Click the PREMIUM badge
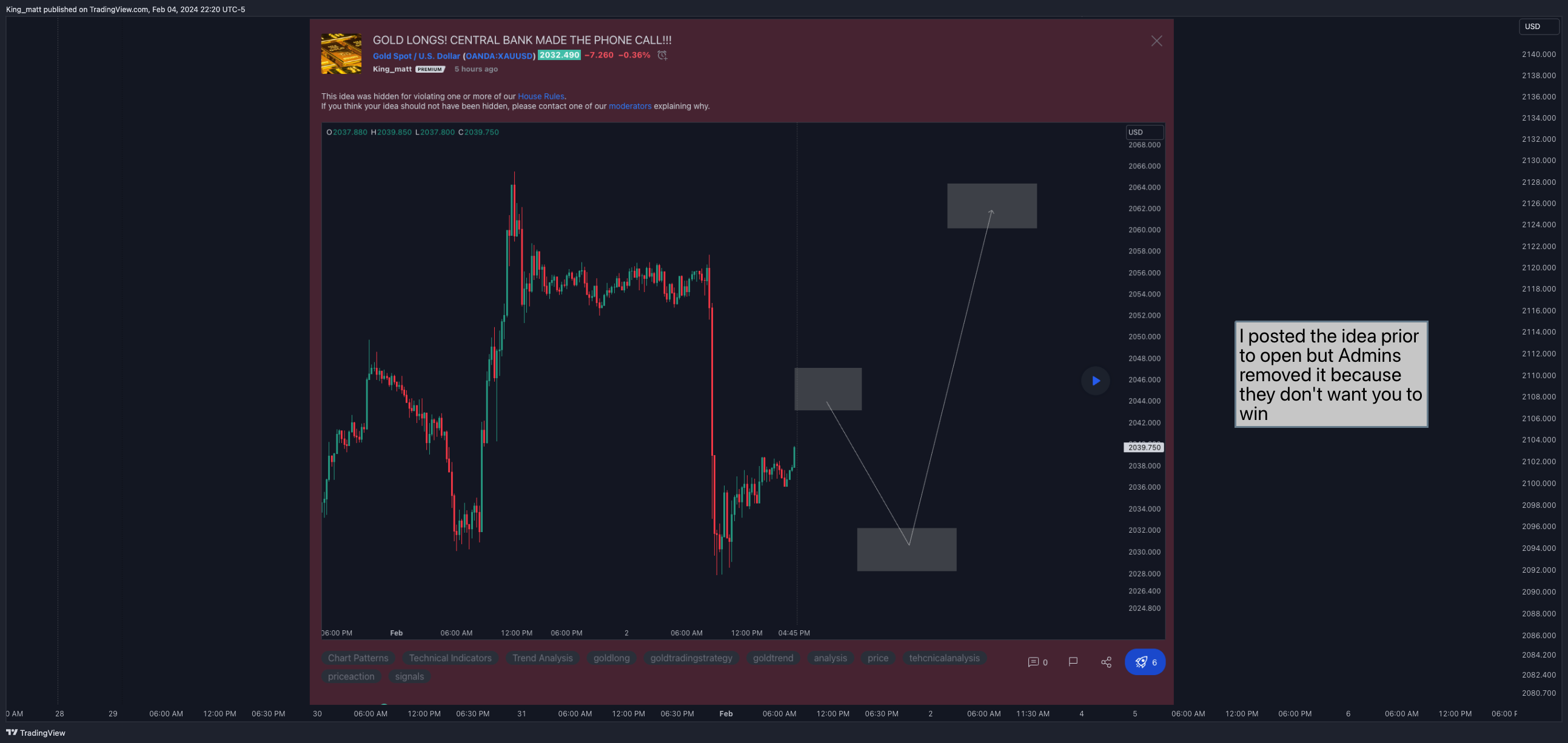The image size is (1568, 743). [431, 69]
